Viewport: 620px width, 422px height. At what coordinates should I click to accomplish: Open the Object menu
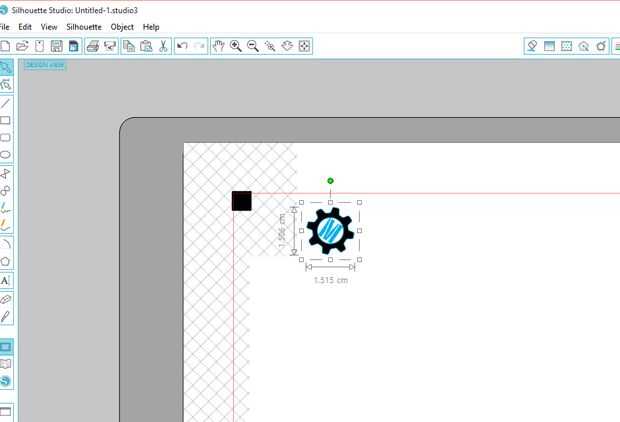122,27
